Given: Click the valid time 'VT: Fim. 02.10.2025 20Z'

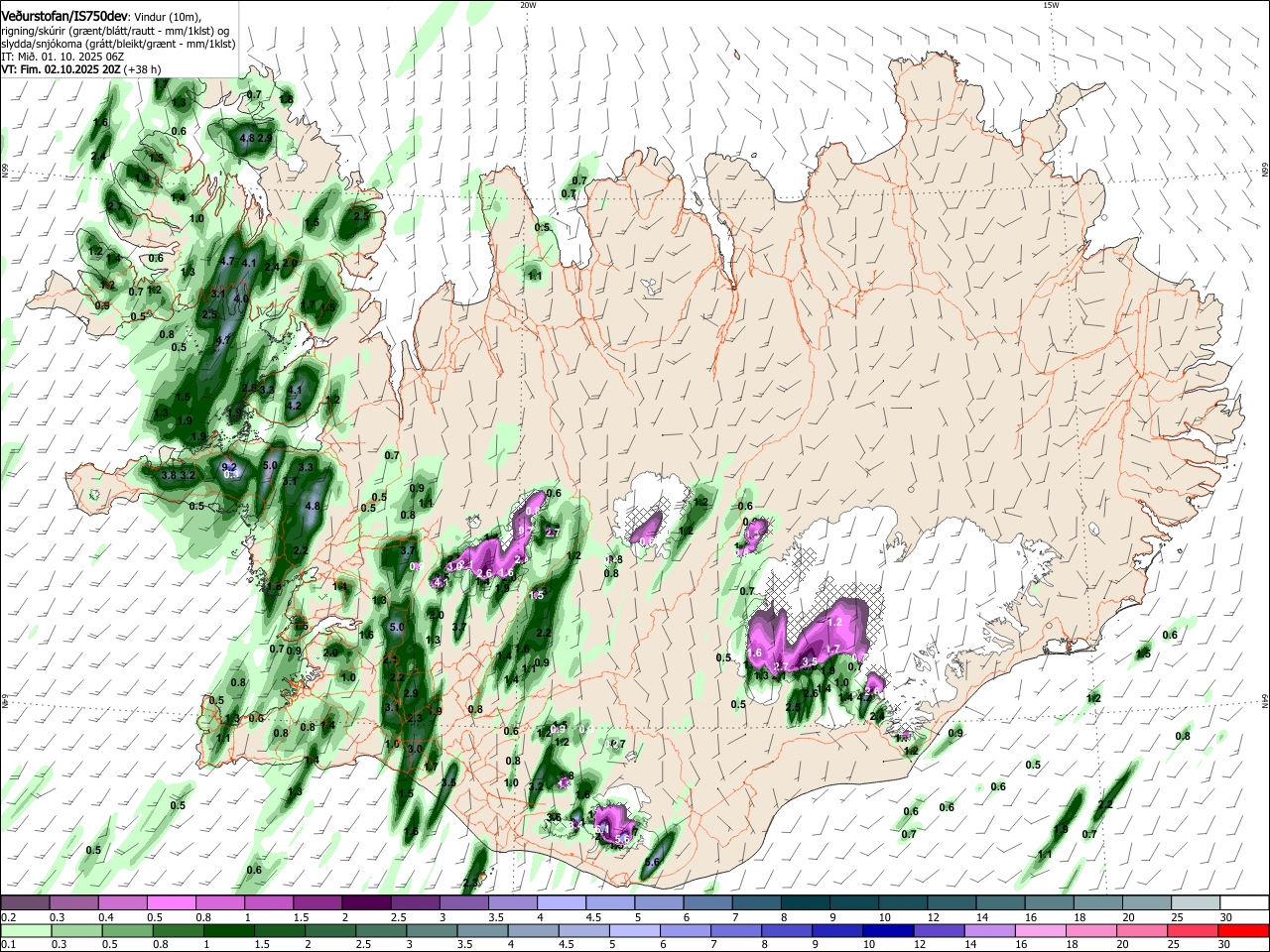Looking at the screenshot, I should (x=61, y=69).
